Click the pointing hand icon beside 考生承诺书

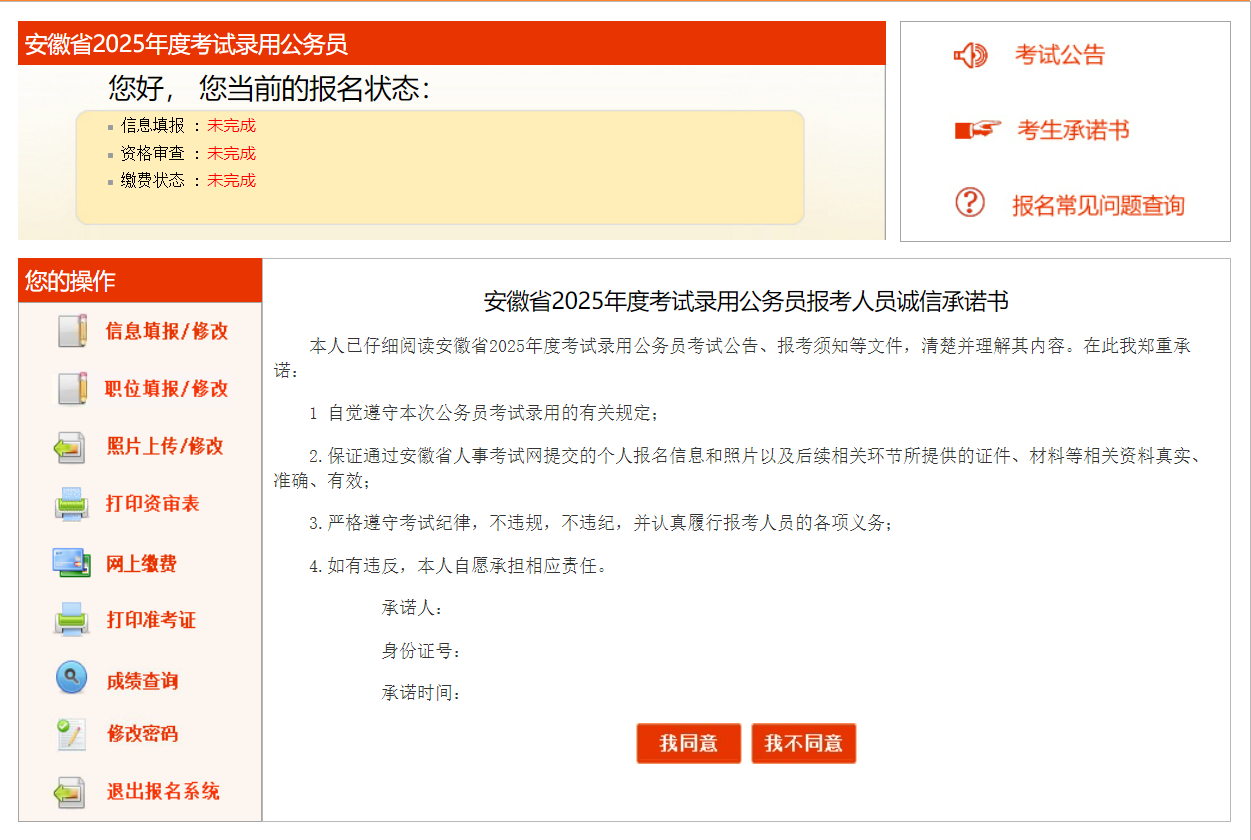pos(977,130)
